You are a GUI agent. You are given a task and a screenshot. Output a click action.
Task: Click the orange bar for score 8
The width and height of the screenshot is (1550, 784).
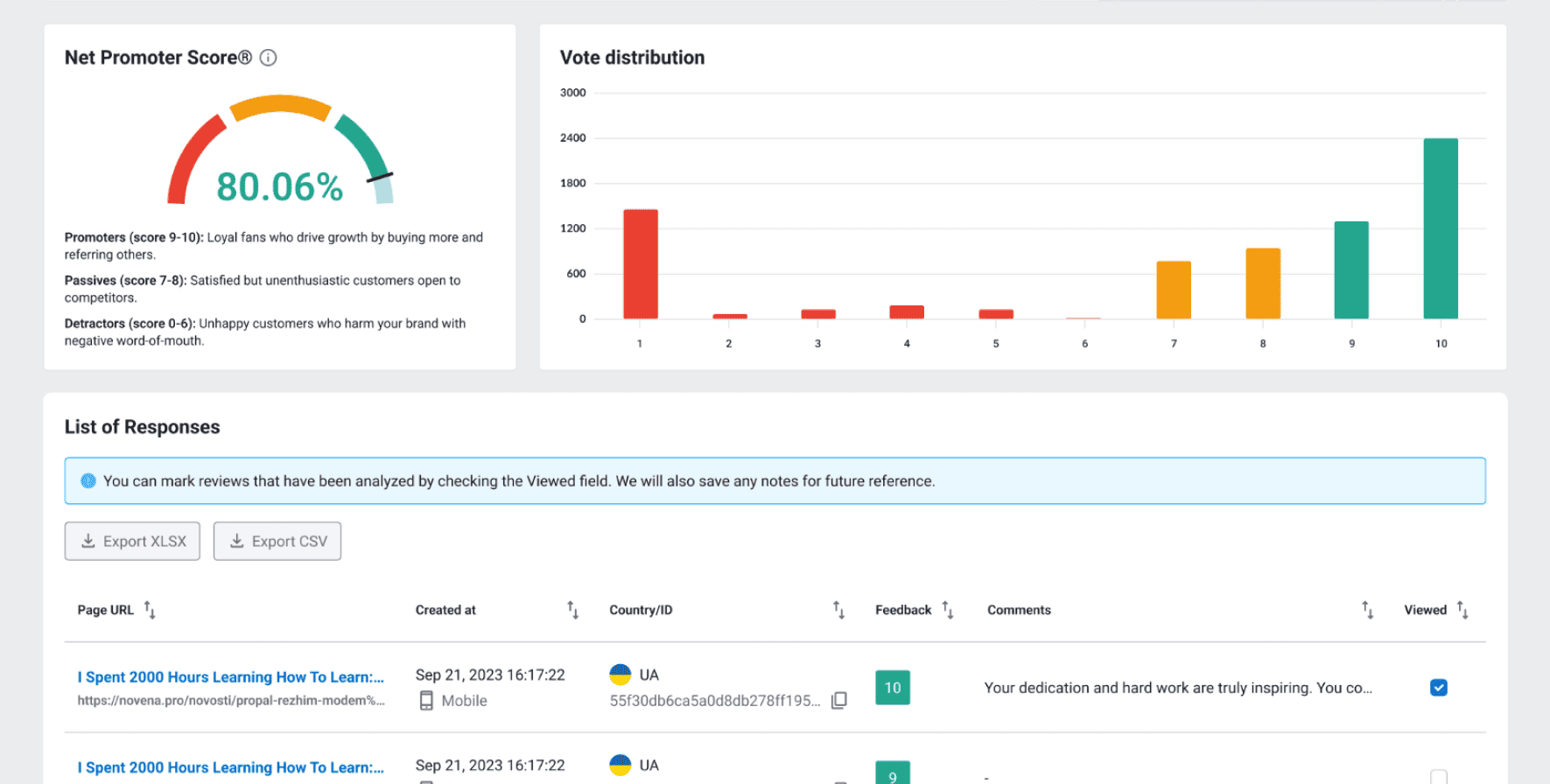(1262, 283)
